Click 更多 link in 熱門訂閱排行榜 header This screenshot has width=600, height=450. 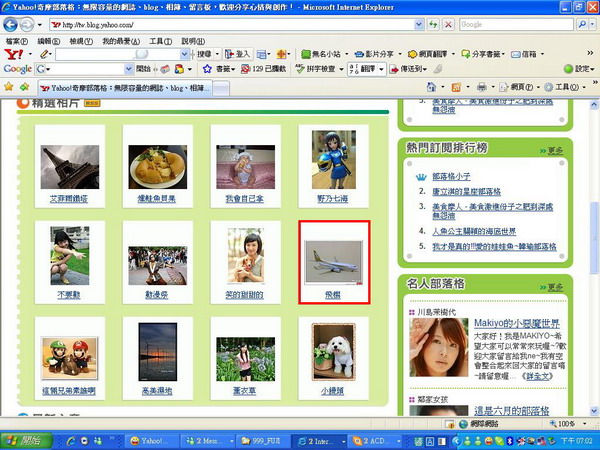tap(555, 151)
